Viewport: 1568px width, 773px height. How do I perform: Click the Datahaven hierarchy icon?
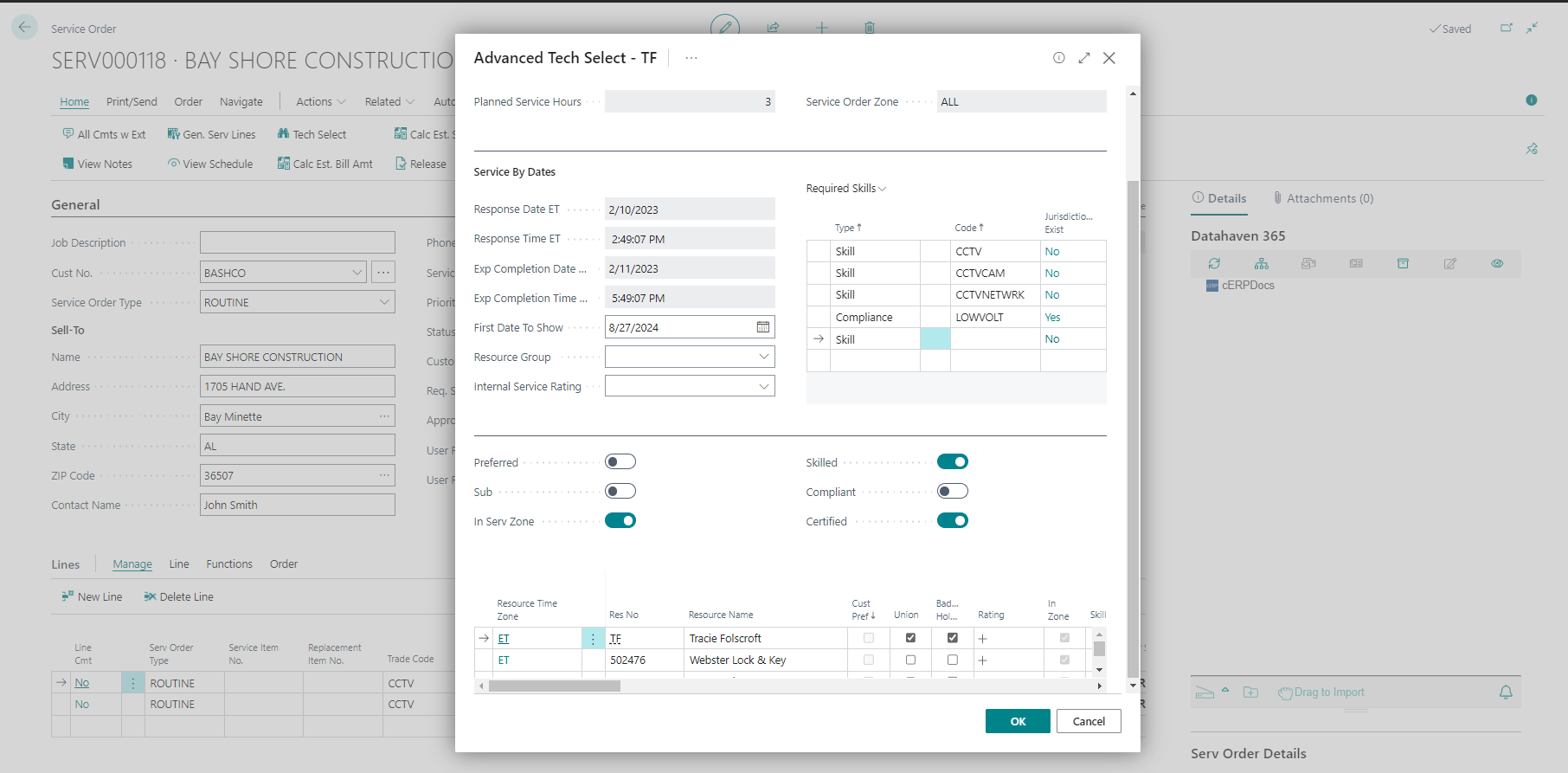pyautogui.click(x=1262, y=263)
